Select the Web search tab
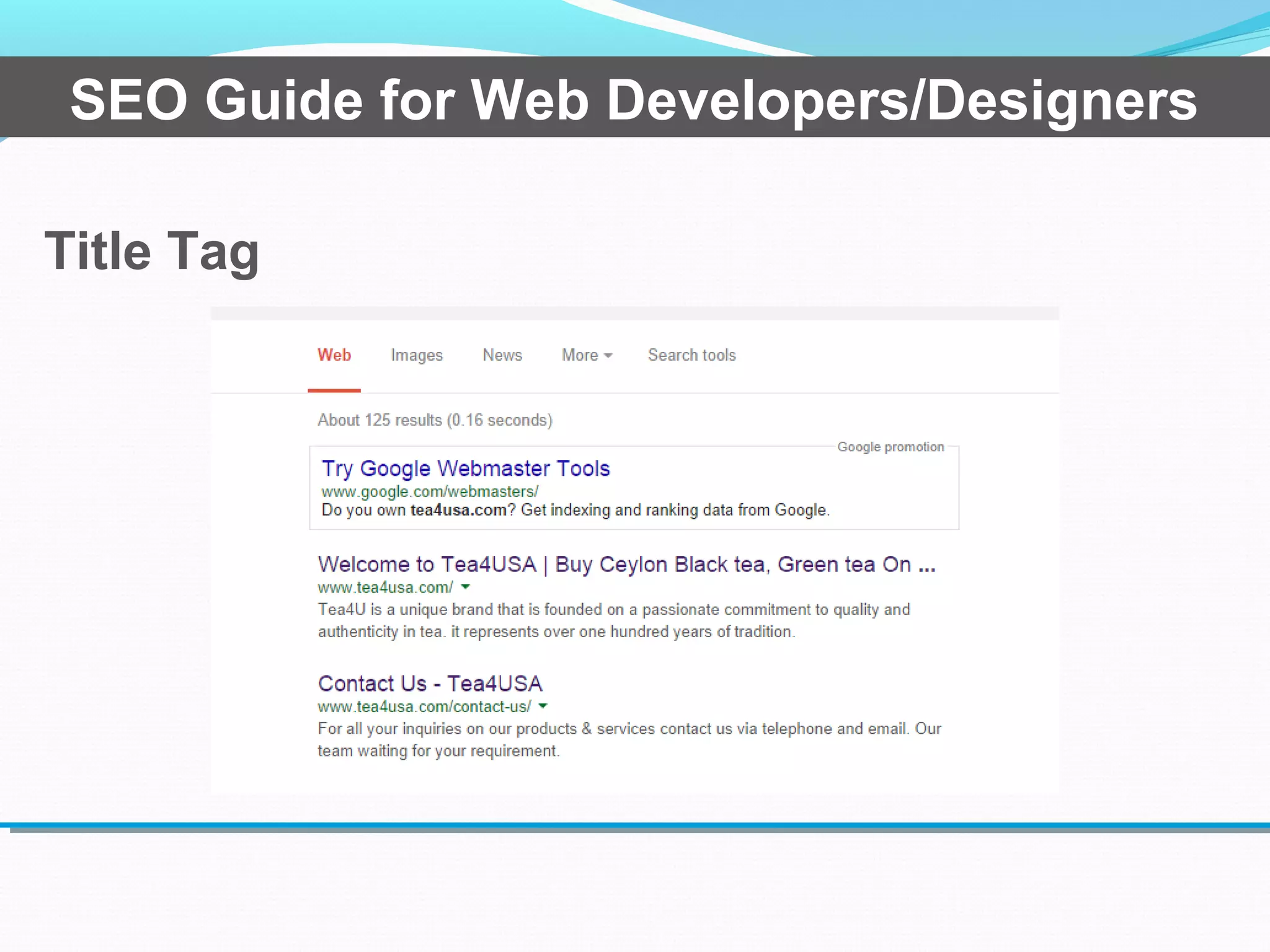Image resolution: width=1270 pixels, height=952 pixels. pos(334,355)
